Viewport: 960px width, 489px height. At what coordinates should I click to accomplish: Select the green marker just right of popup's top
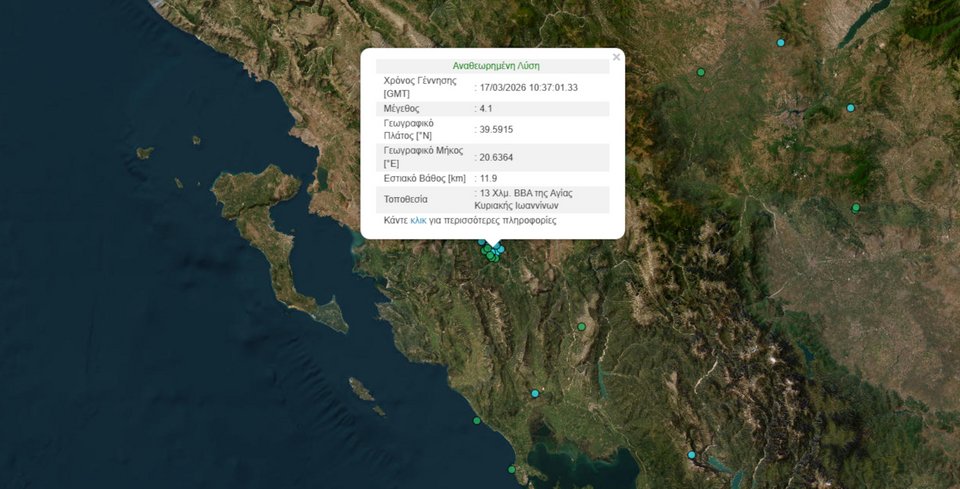[701, 72]
